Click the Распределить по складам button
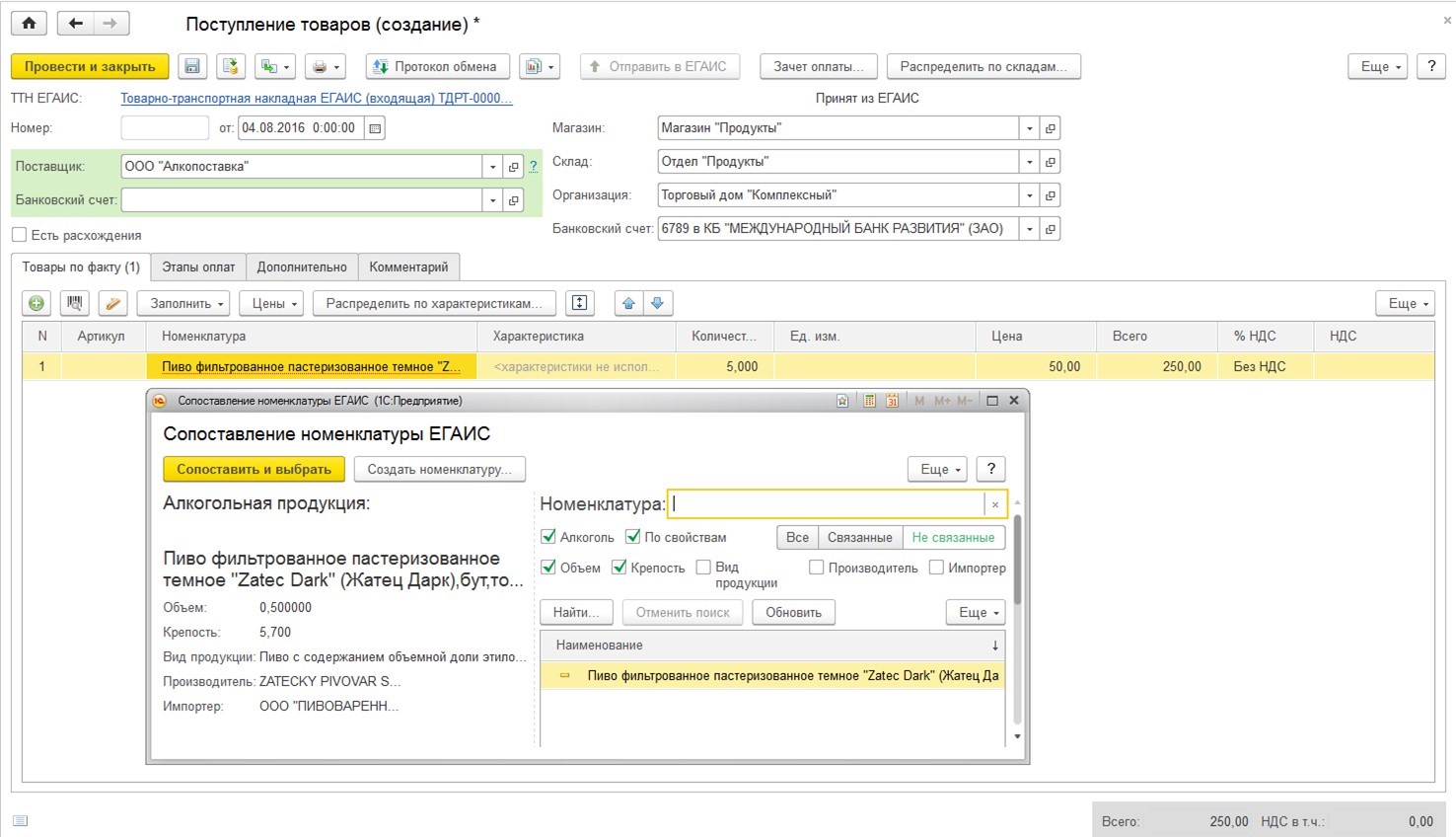The height and width of the screenshot is (837, 1456). coord(983,66)
